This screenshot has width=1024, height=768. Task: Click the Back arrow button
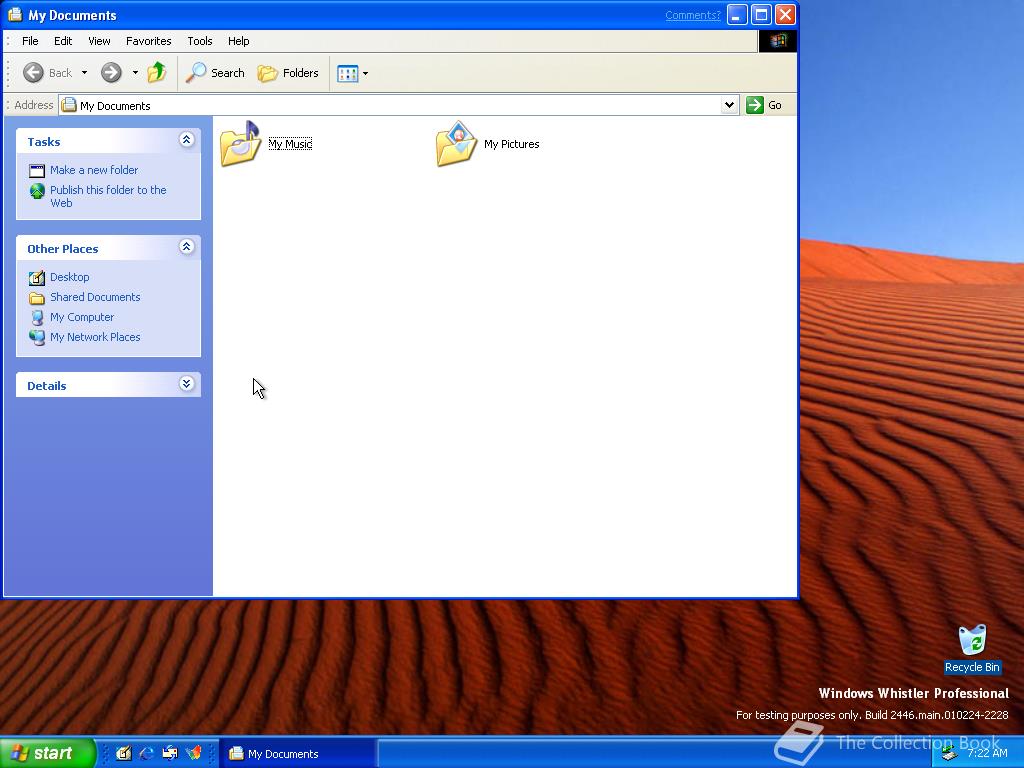[47, 72]
